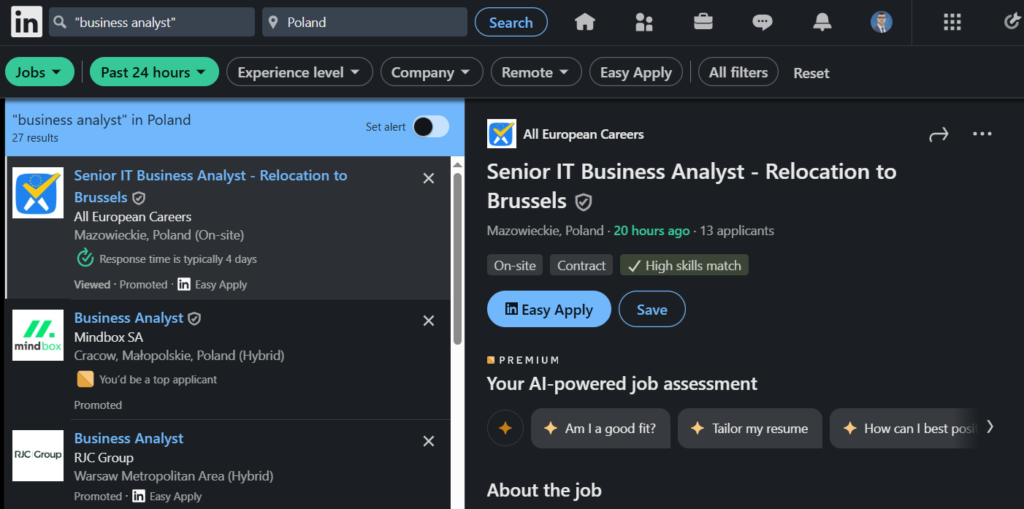
Task: Click the On-site tag in job details
Action: click(x=515, y=265)
